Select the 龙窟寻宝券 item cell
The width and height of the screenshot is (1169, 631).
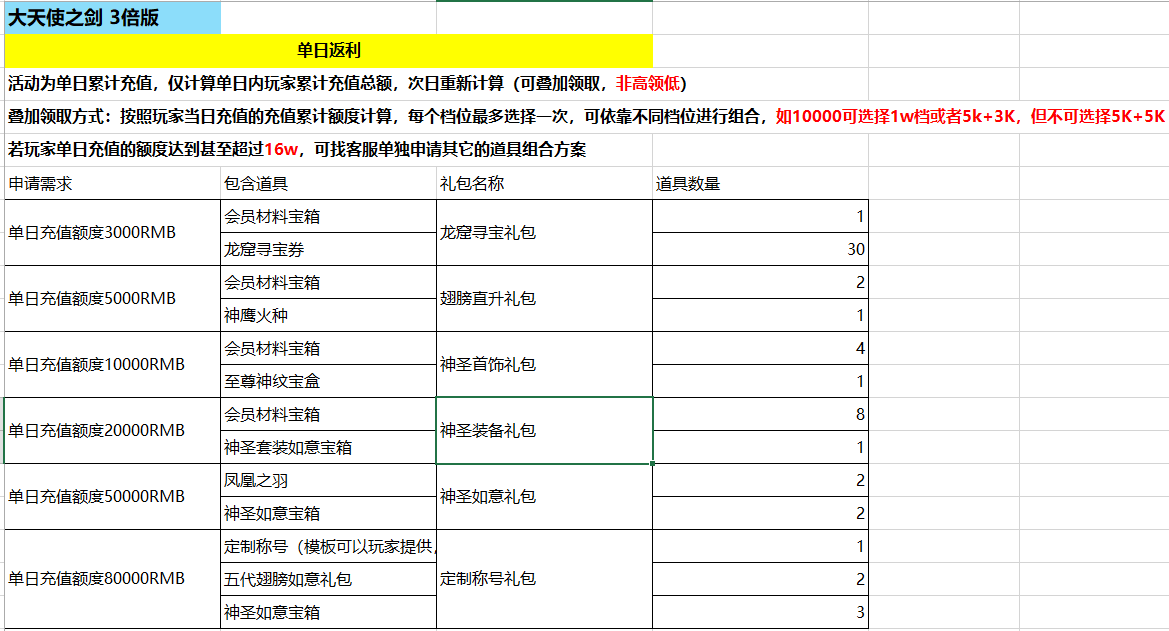(329, 249)
